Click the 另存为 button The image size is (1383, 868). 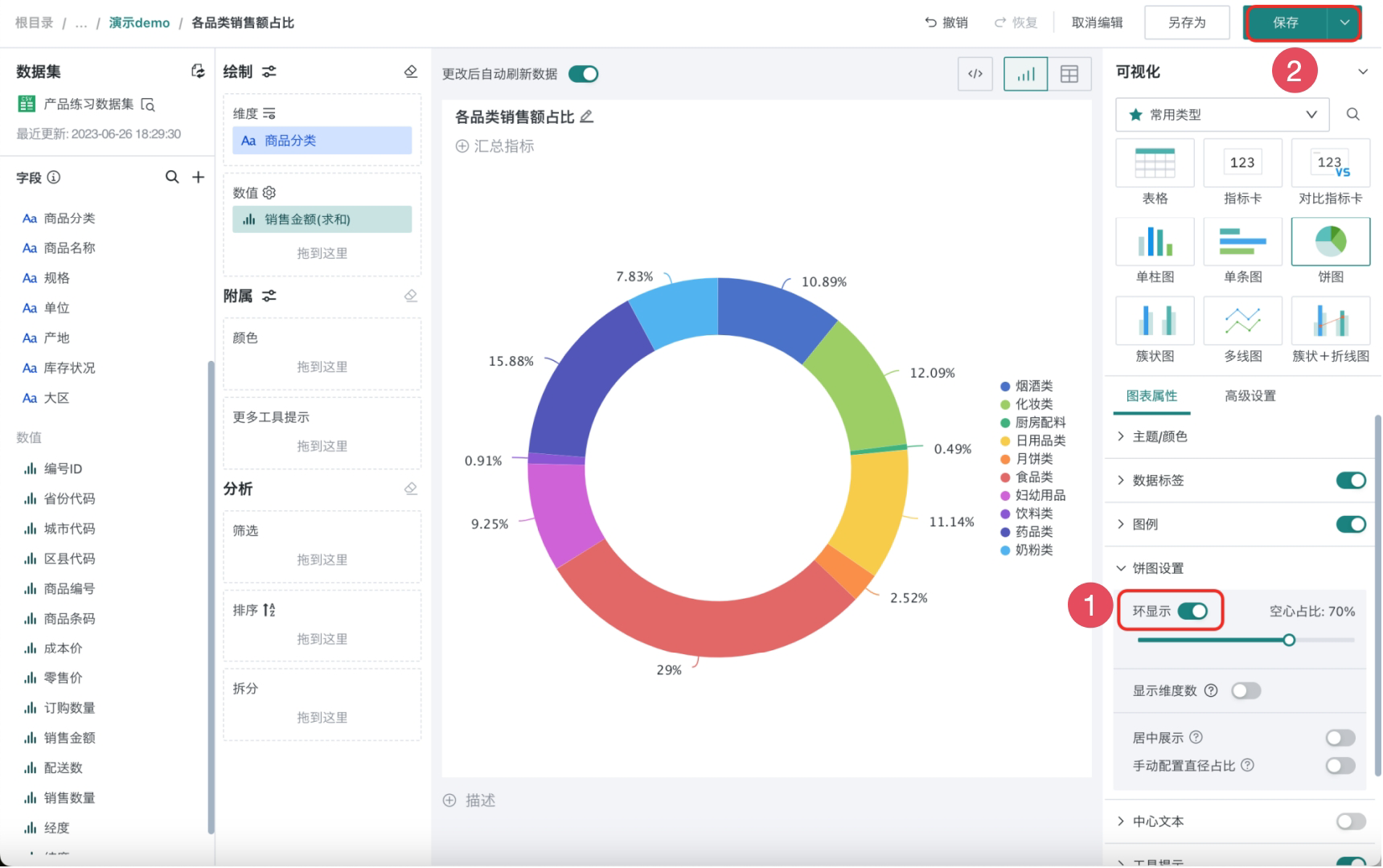1187,23
